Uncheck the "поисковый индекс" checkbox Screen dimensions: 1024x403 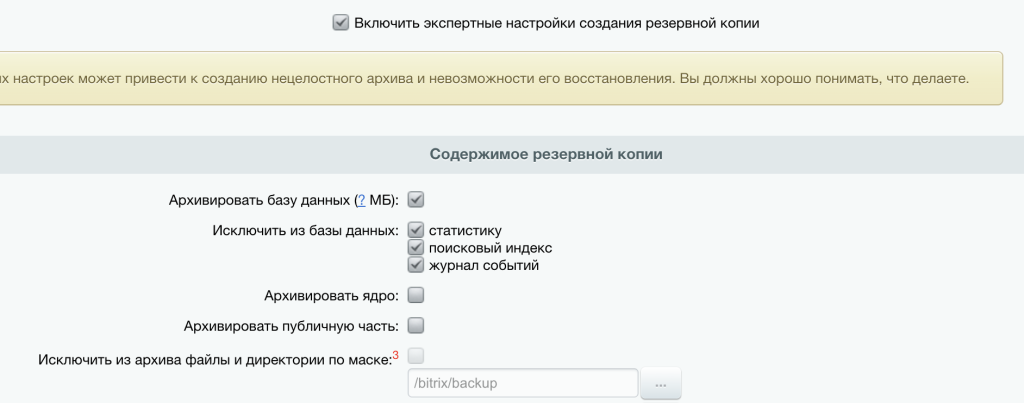point(416,248)
